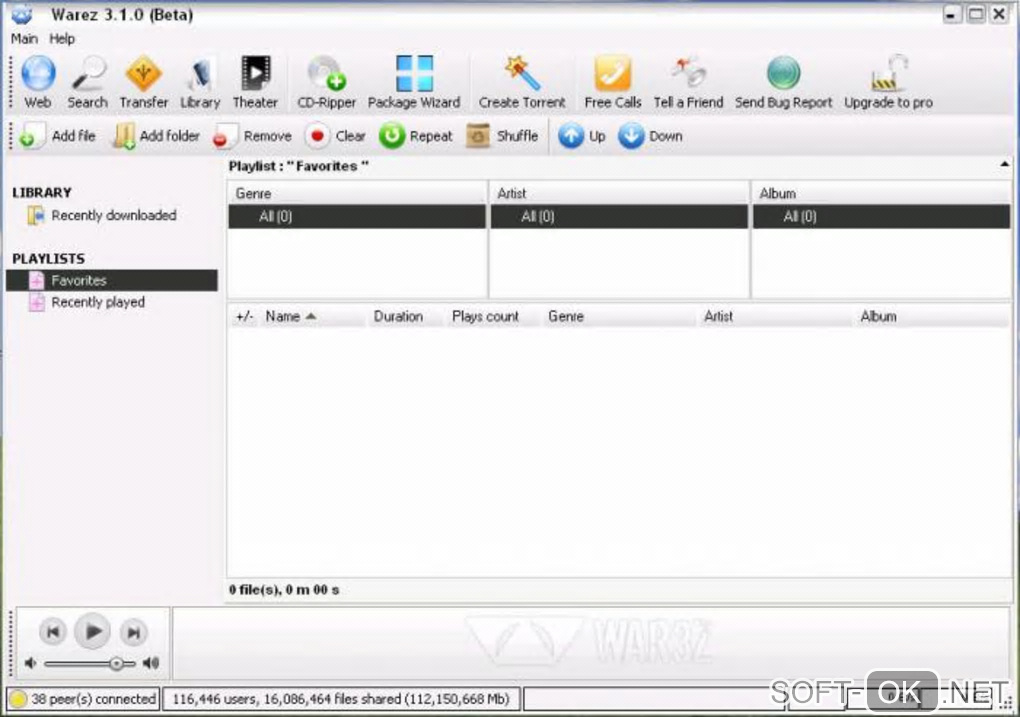
Task: Click the max volume speaker icon
Action: coord(151,664)
